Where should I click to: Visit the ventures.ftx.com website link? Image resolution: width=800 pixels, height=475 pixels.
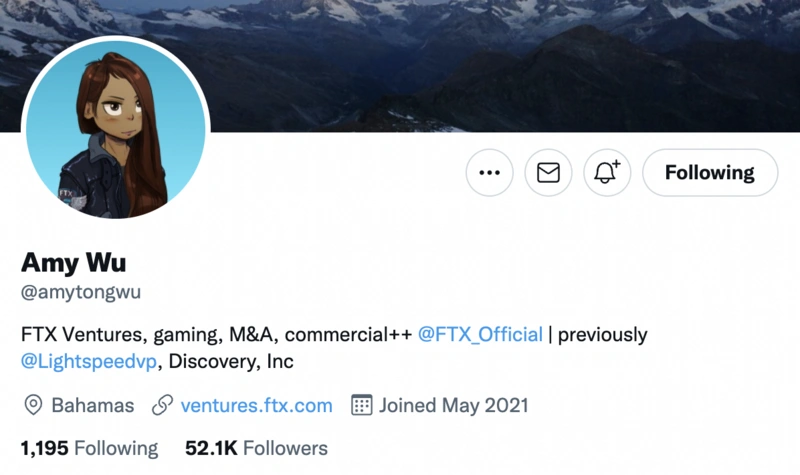256,405
